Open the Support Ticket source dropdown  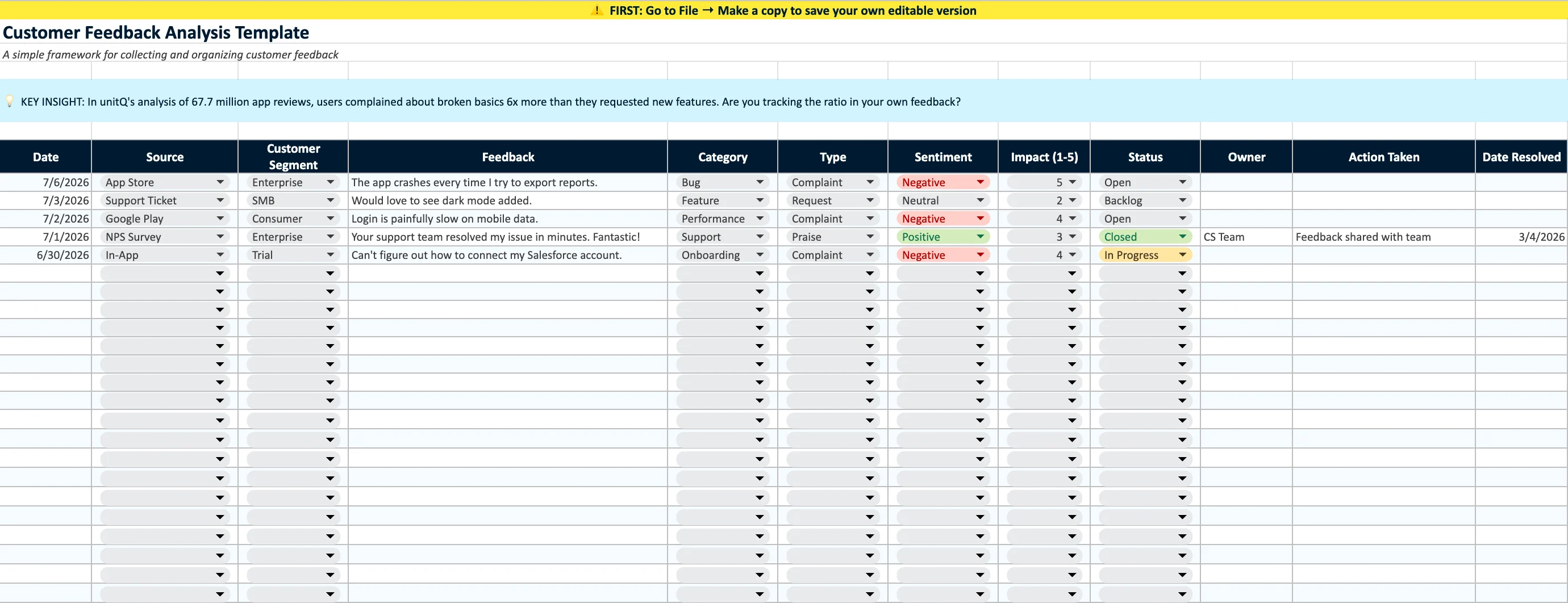click(164, 200)
